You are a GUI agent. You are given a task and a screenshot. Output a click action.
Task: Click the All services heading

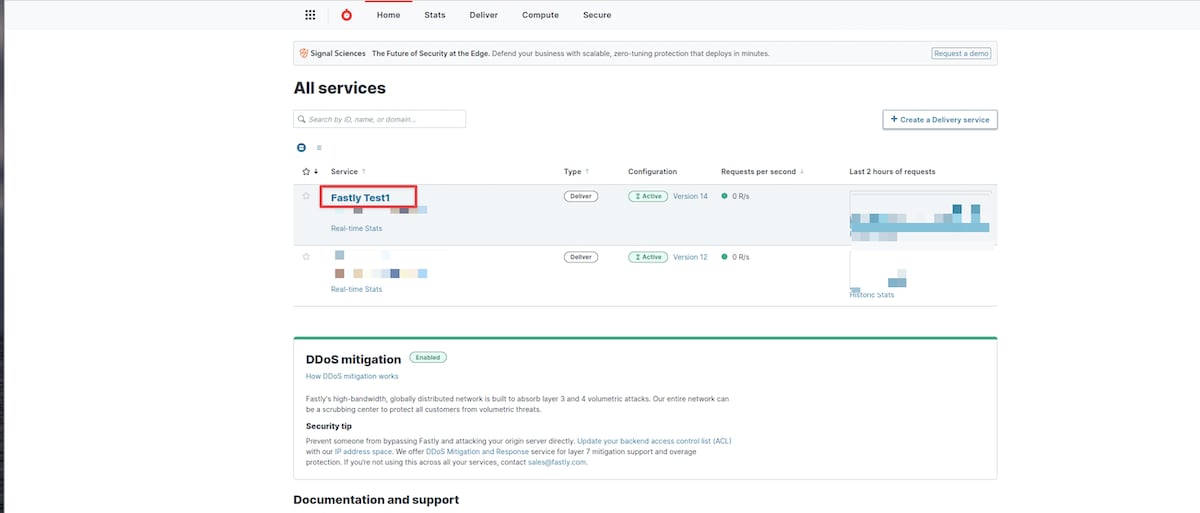[x=339, y=88]
